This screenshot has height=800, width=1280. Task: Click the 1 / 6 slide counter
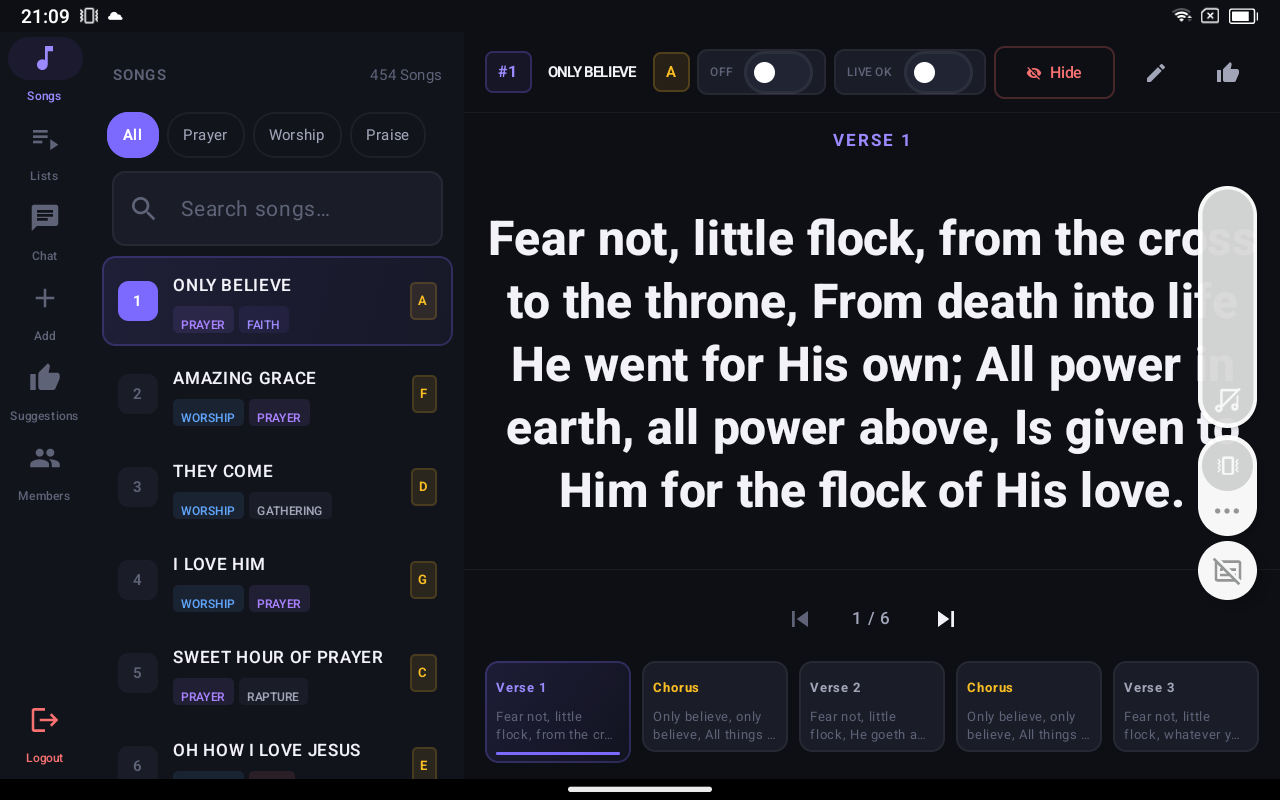[x=871, y=619]
